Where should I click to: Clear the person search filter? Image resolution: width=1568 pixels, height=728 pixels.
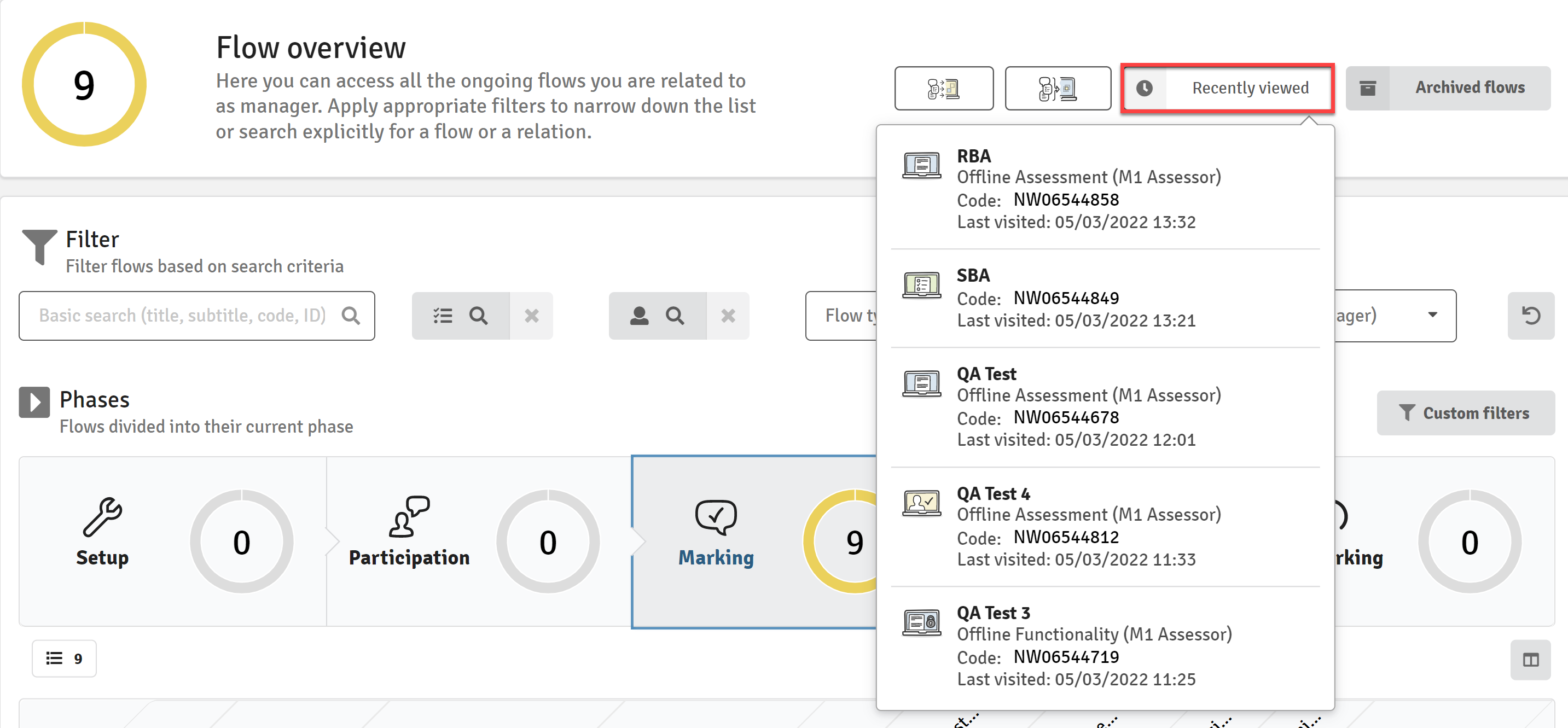pos(728,315)
